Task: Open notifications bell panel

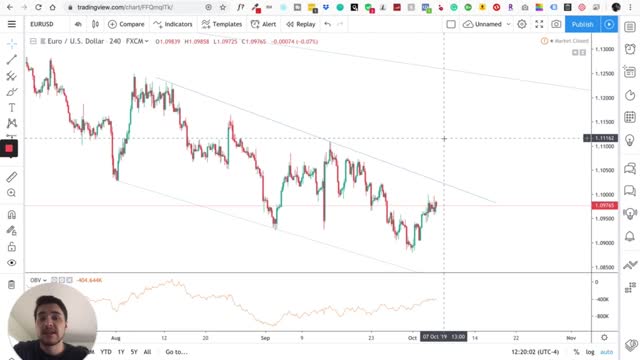Action: click(x=630, y=236)
